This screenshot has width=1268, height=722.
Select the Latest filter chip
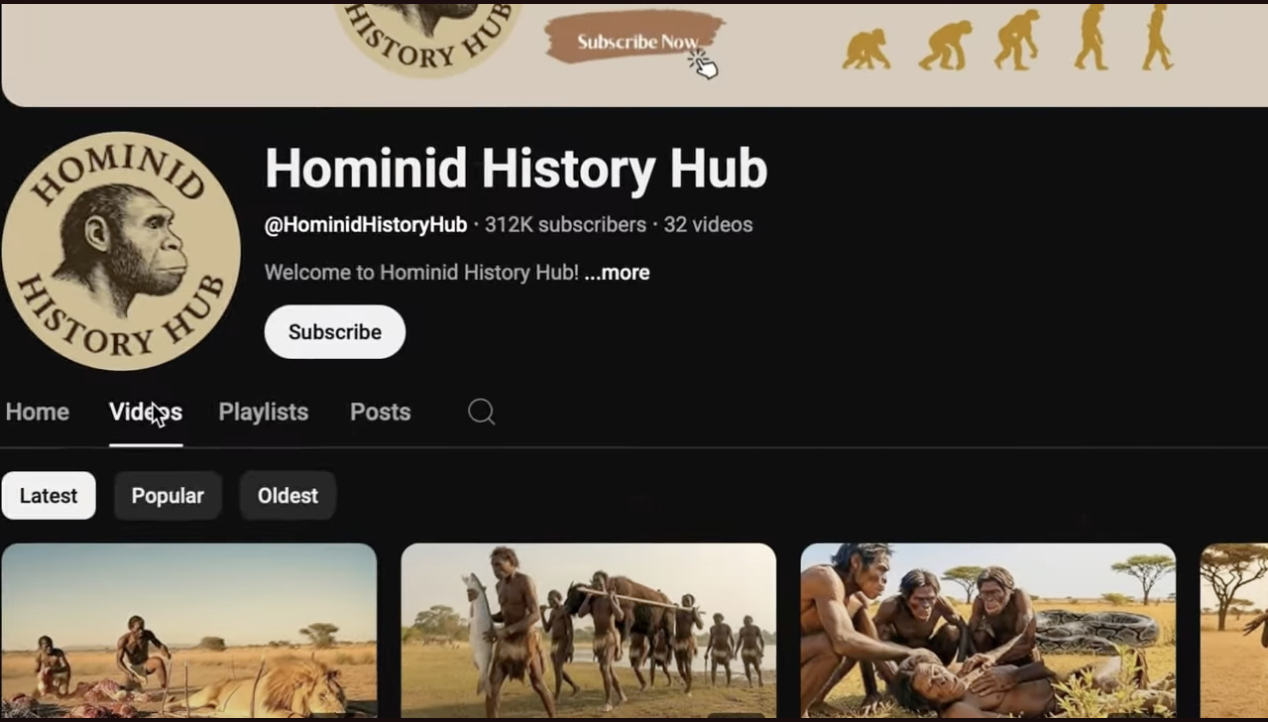48,496
